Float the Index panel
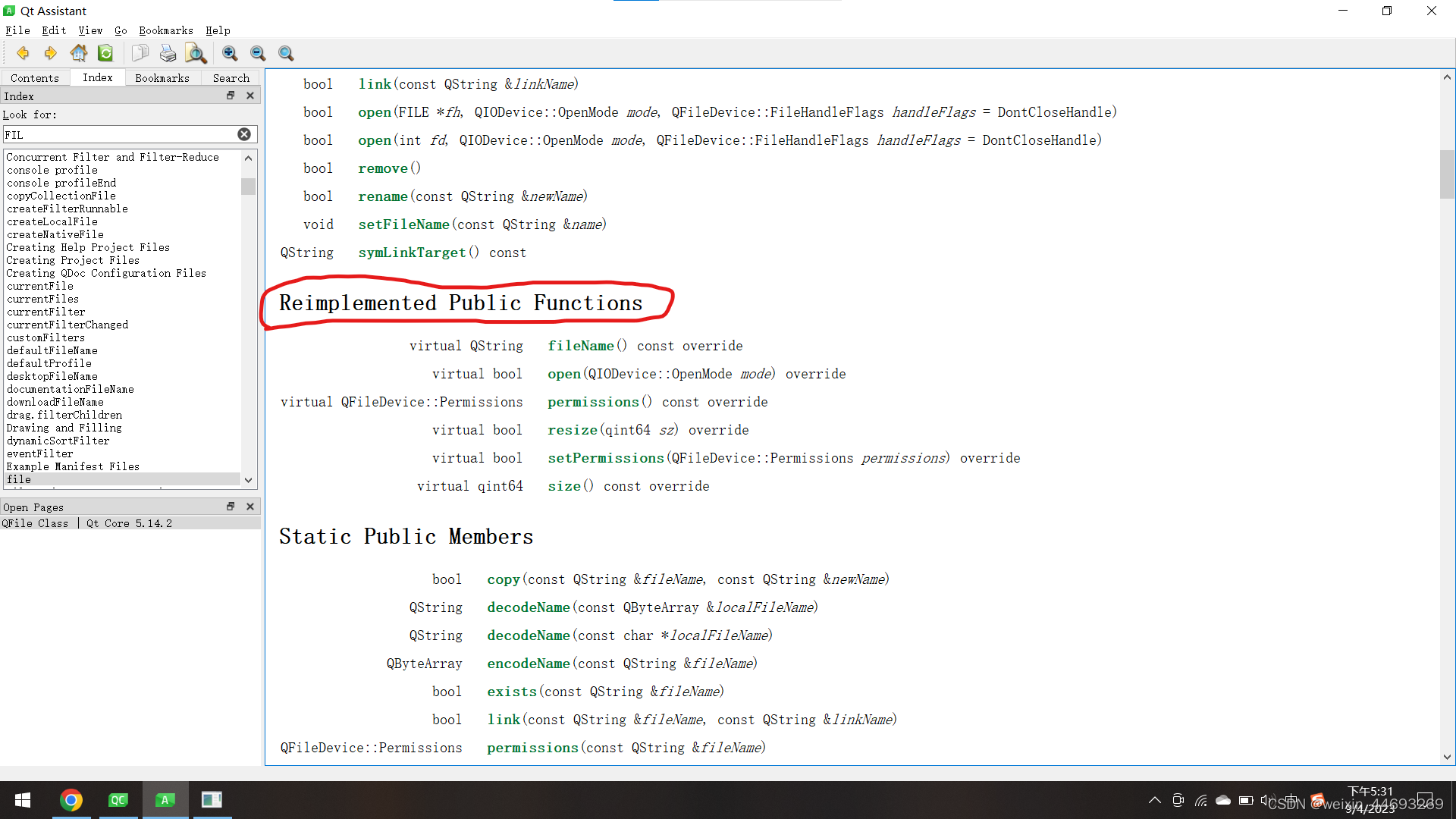Image resolution: width=1456 pixels, height=819 pixels. [231, 96]
